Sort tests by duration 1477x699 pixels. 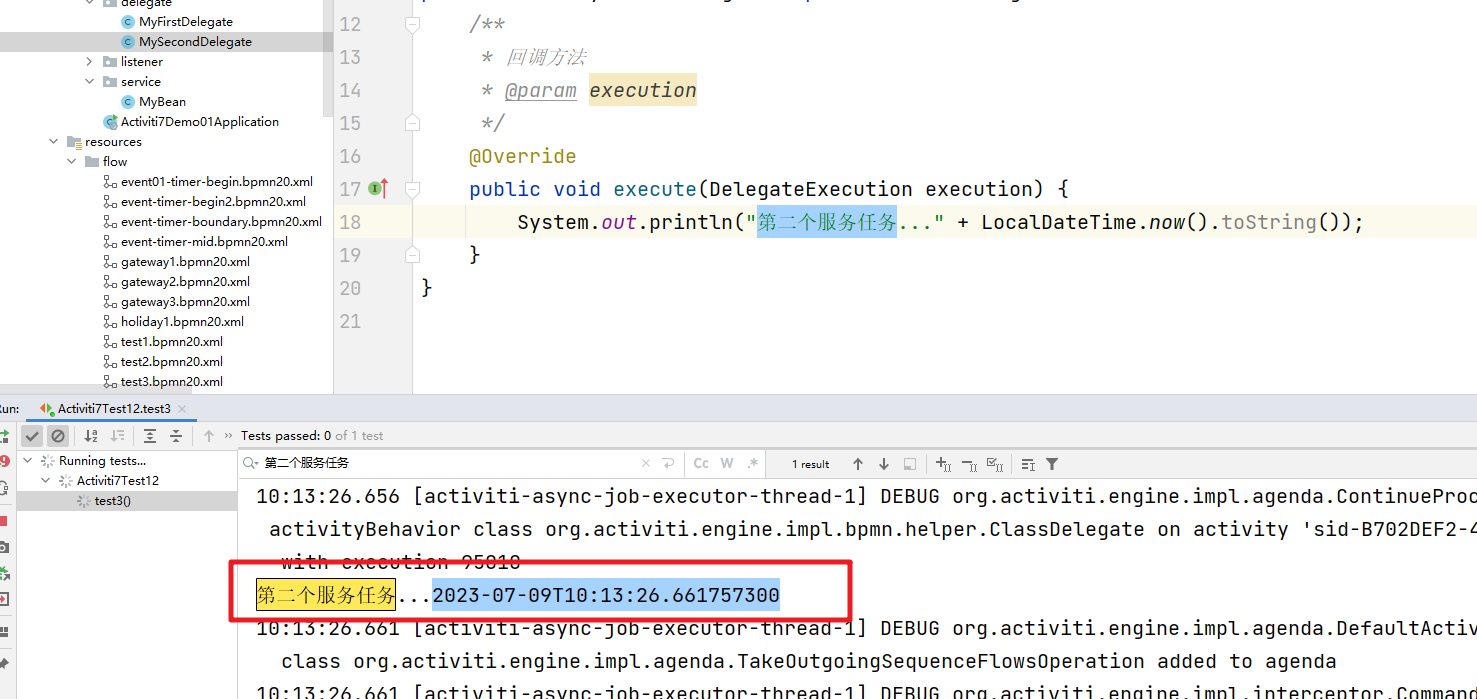coord(117,436)
